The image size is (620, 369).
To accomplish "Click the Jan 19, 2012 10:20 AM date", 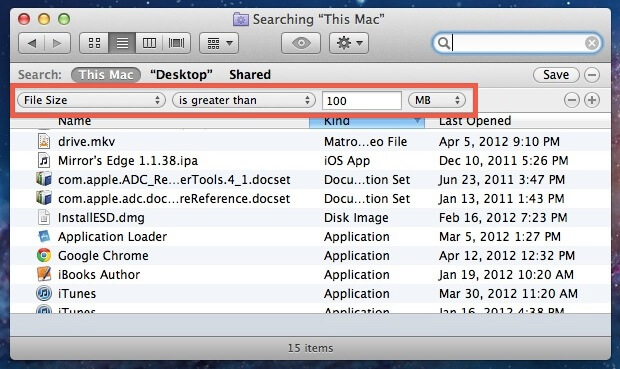I will pyautogui.click(x=506, y=274).
